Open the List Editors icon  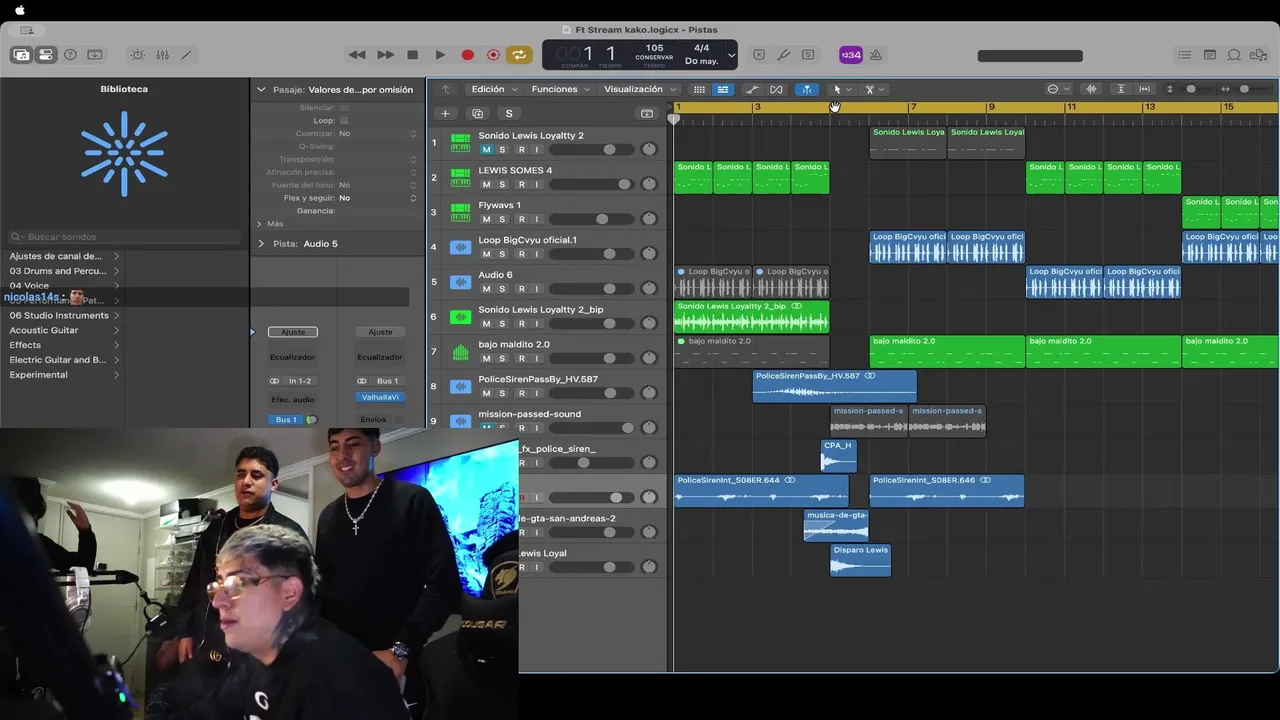pyautogui.click(x=1185, y=55)
